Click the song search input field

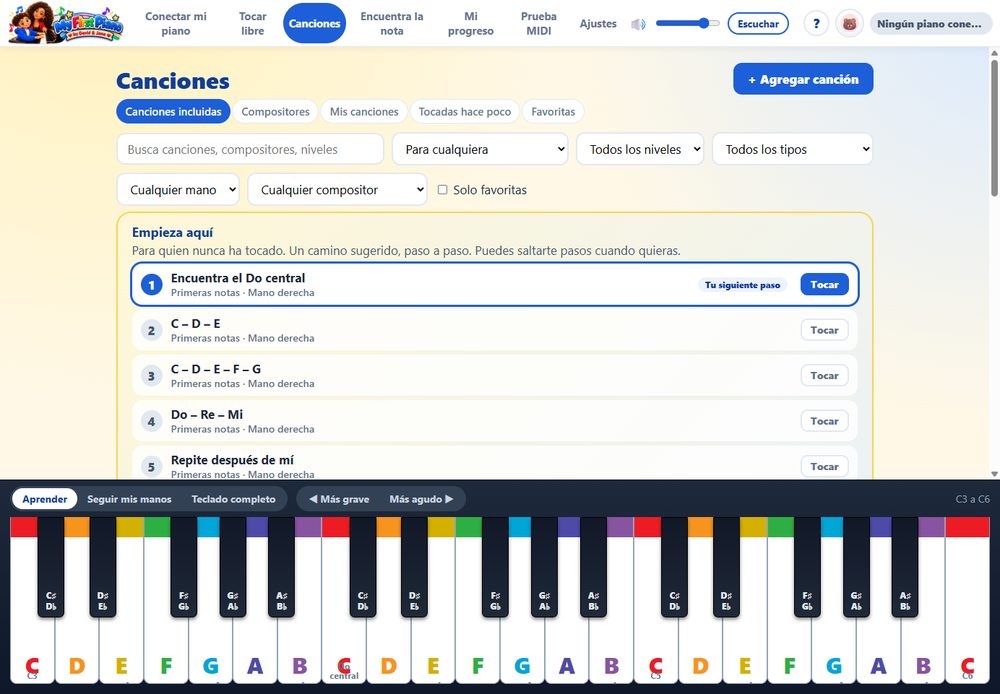coord(250,149)
